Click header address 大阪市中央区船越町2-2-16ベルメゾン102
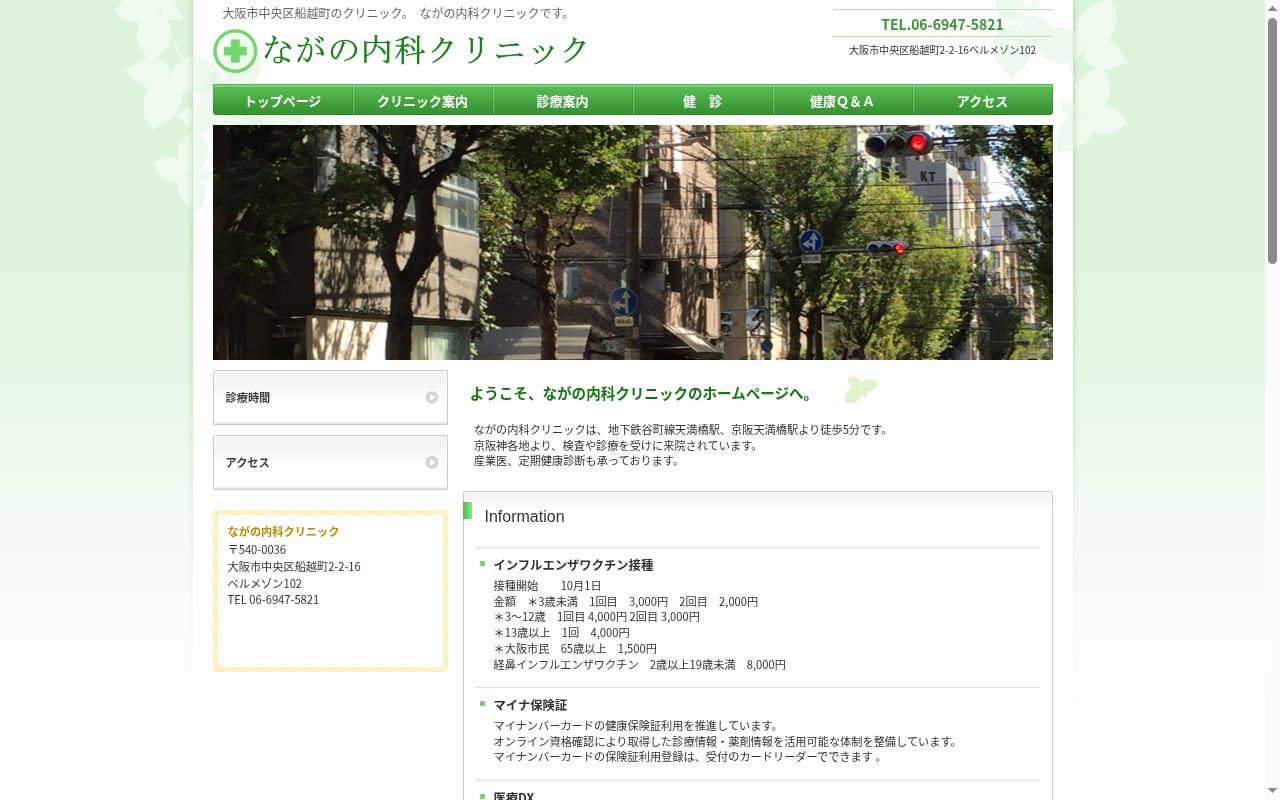 point(942,50)
